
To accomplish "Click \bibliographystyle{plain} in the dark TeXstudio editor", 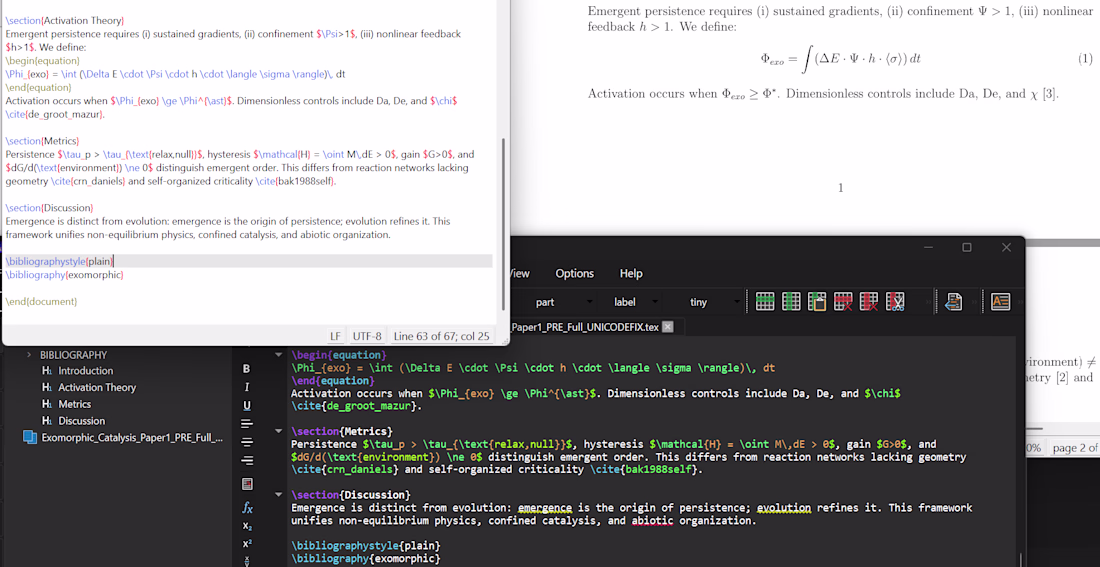I will click(x=365, y=545).
